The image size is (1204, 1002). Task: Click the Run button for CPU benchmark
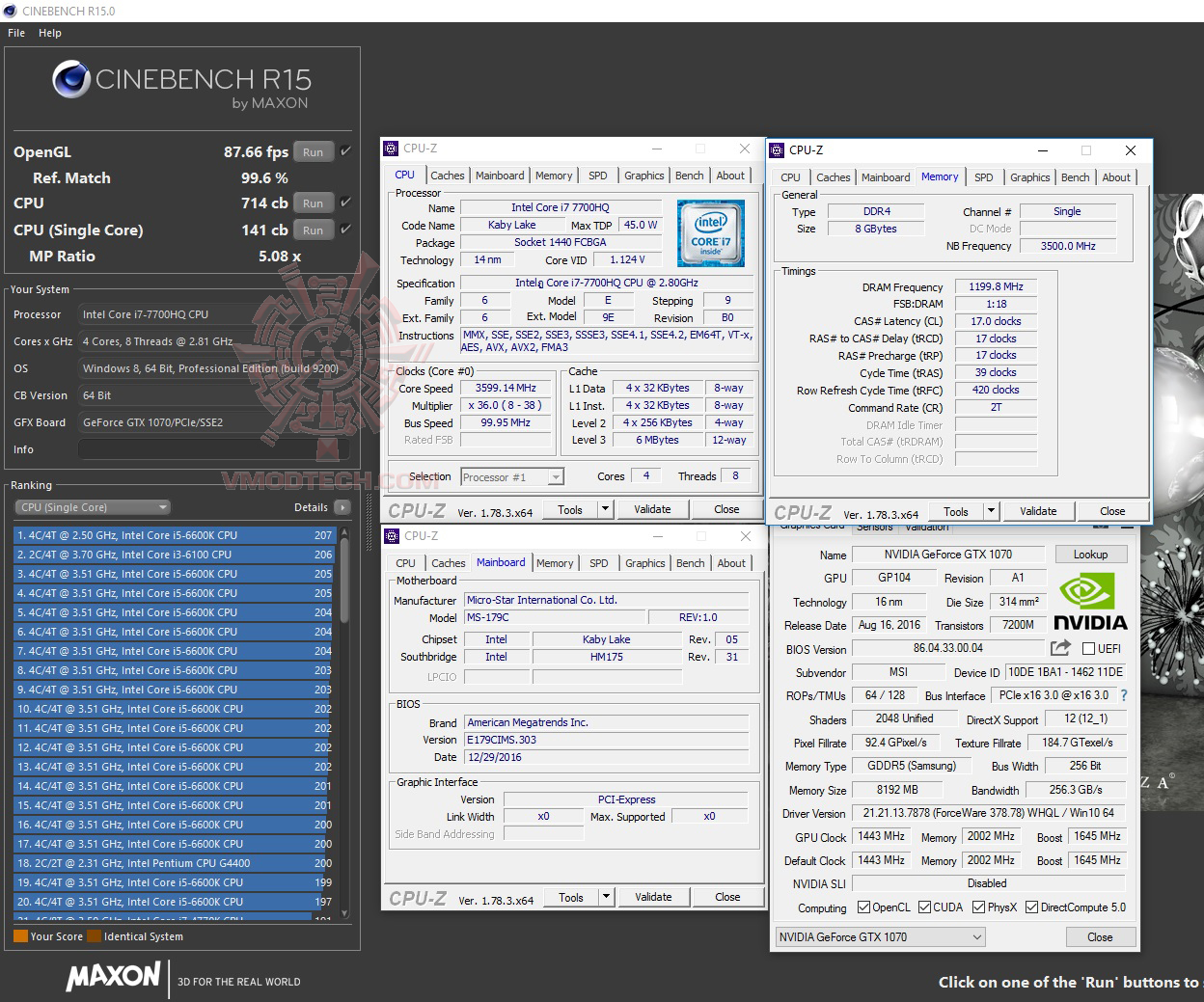pos(313,203)
